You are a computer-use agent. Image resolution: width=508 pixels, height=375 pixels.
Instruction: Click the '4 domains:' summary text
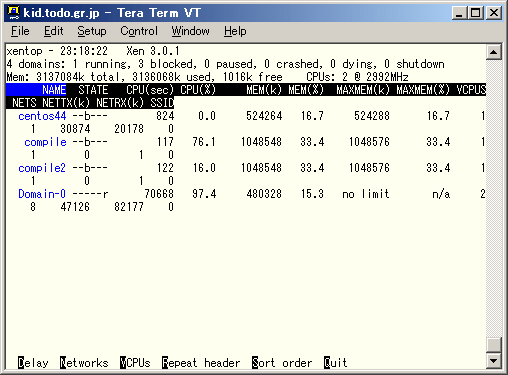tap(36, 64)
